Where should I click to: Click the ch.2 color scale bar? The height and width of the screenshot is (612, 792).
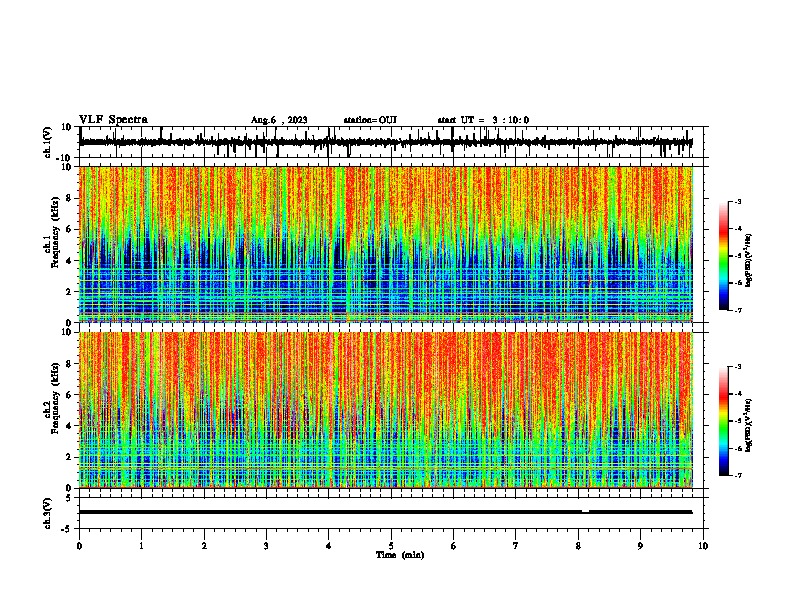pos(724,421)
